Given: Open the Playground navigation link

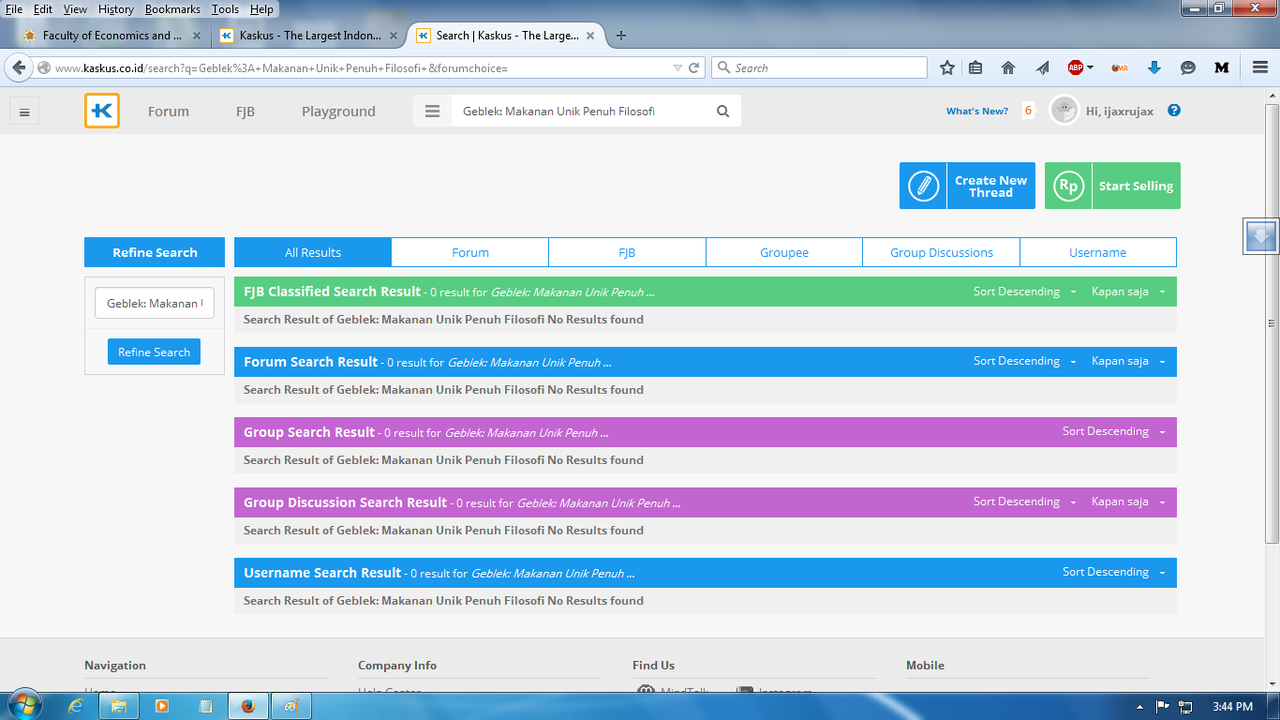Looking at the screenshot, I should 338,111.
